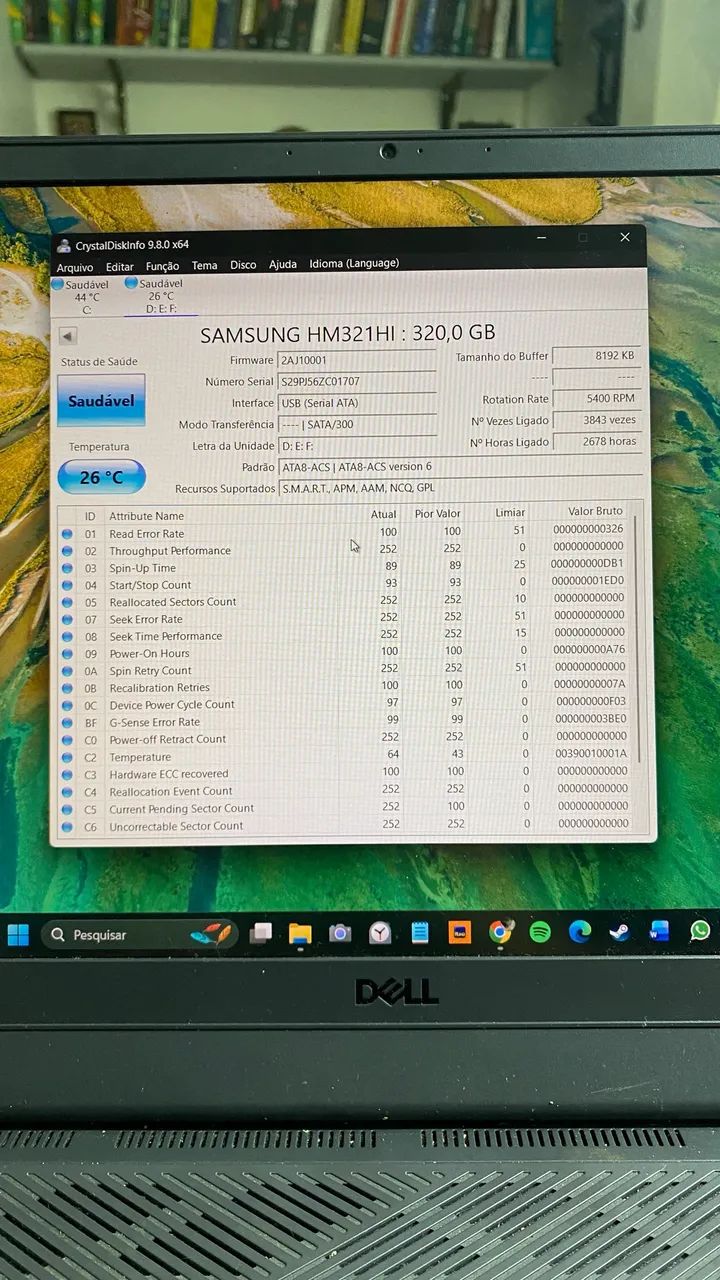Open Microsoft Edge from the taskbar
This screenshot has height=1280, width=720.
(580, 932)
